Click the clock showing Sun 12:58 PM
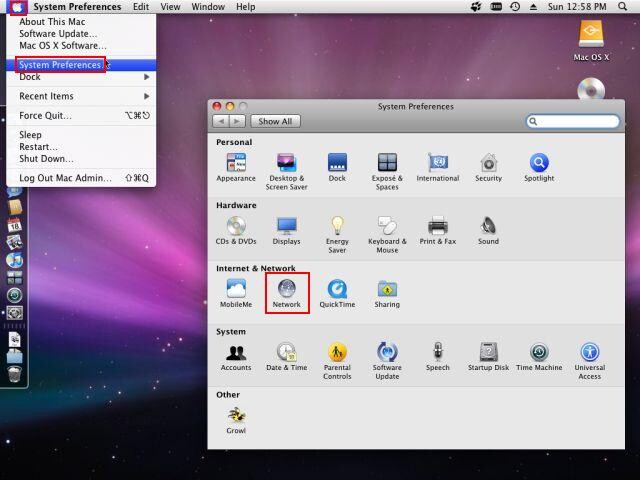This screenshot has width=640, height=480. [577, 7]
